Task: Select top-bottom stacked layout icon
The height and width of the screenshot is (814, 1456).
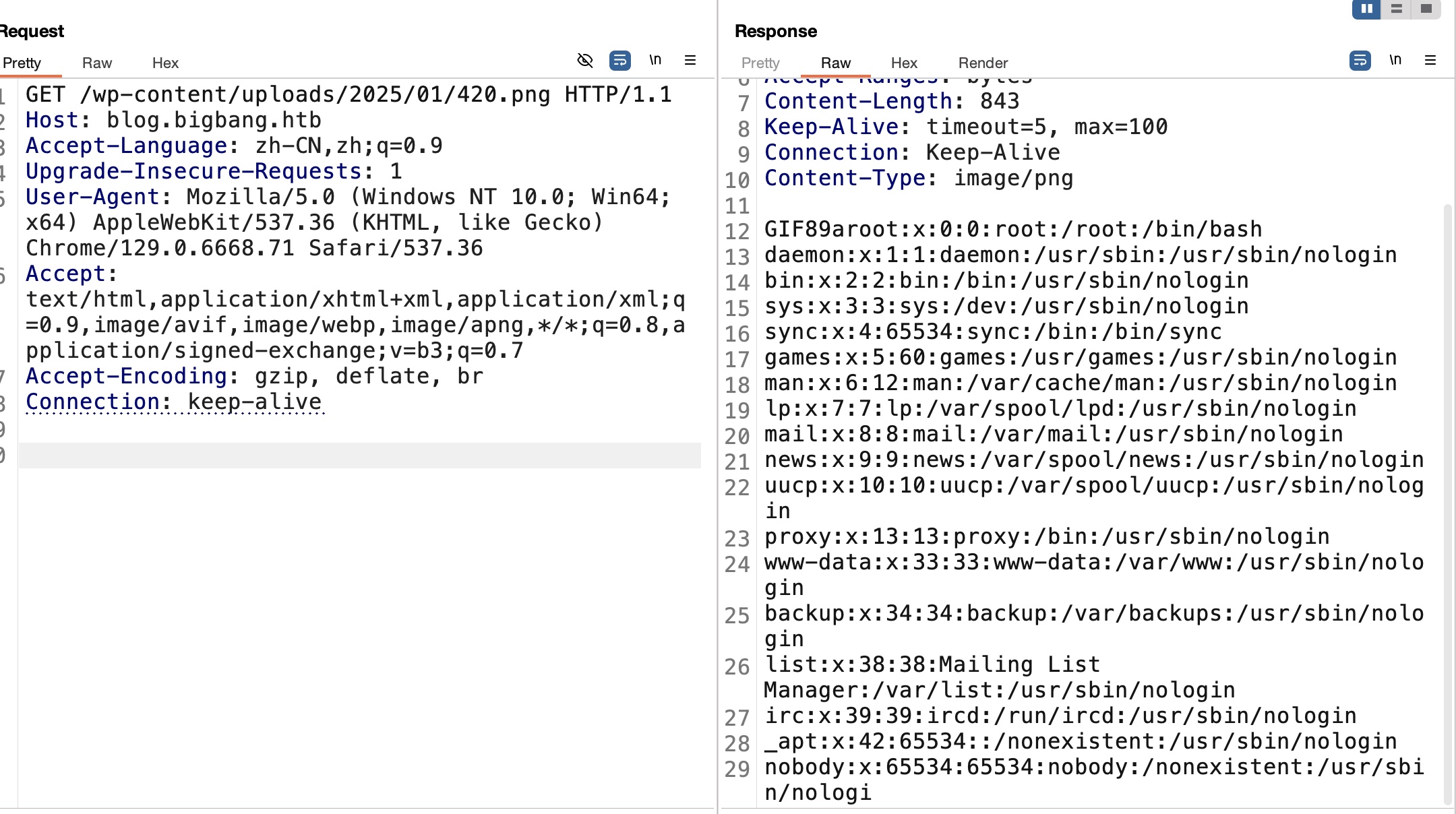Action: (x=1397, y=9)
